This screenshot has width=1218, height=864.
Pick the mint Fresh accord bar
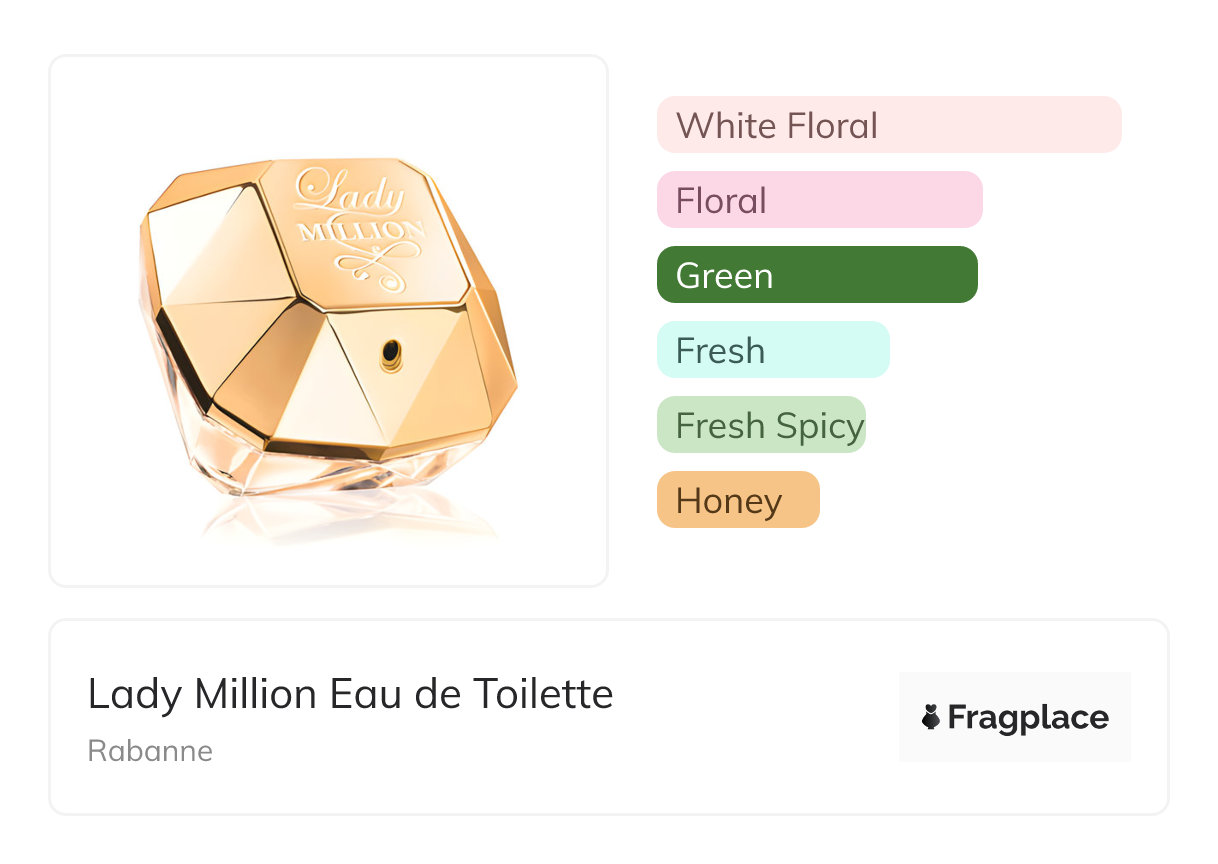click(x=772, y=350)
